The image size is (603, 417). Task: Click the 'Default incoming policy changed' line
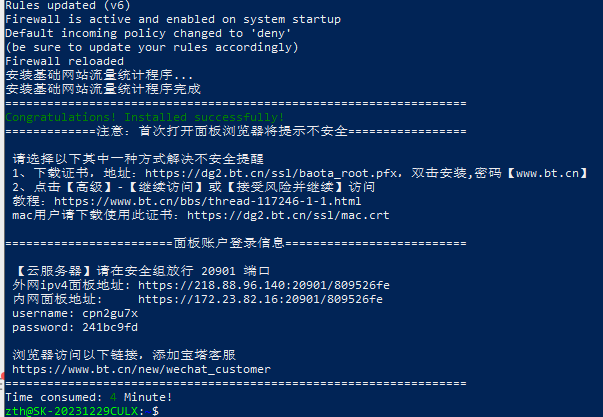point(148,33)
